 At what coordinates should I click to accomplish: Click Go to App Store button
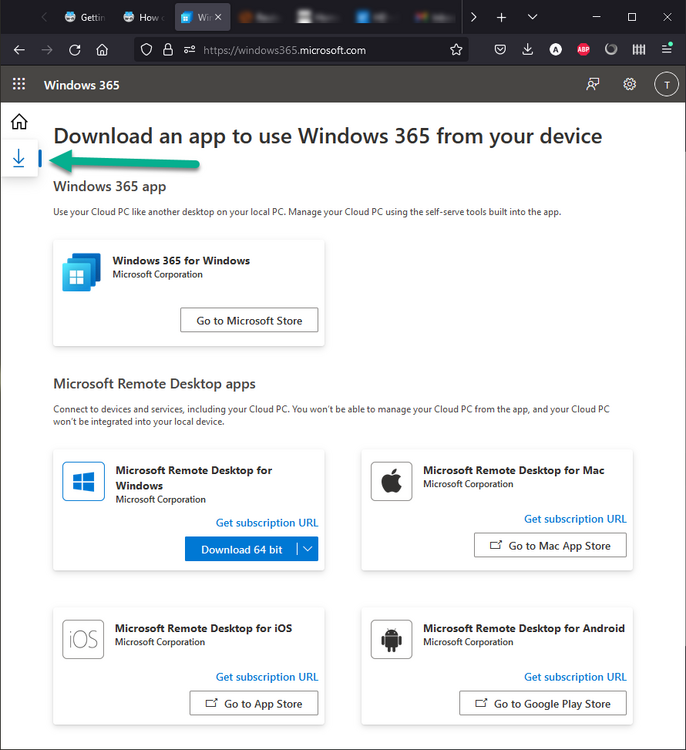coord(254,703)
